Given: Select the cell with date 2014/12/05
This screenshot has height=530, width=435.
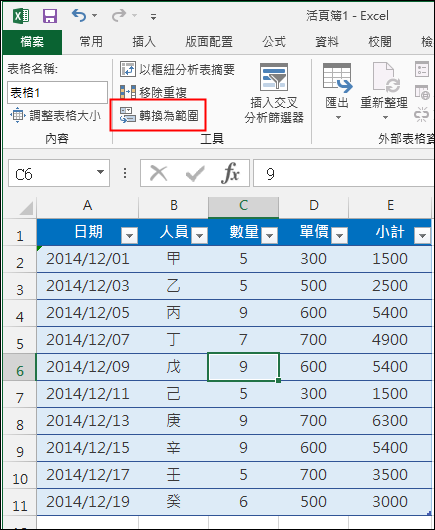Looking at the screenshot, I should point(88,313).
